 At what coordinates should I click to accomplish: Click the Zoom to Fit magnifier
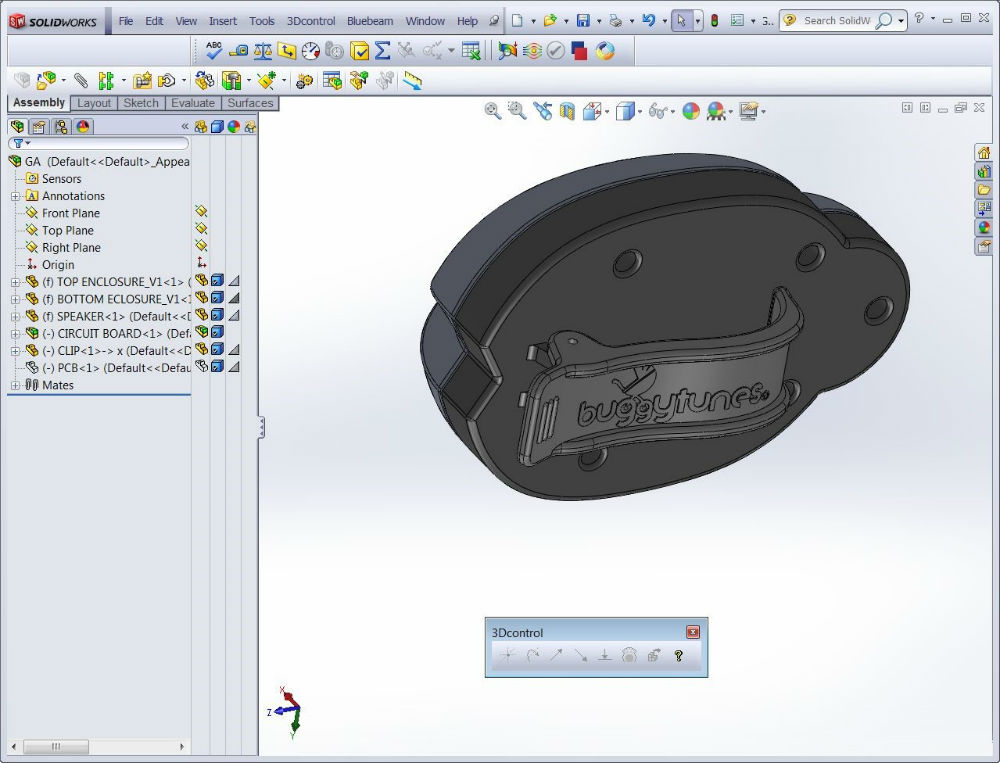[492, 111]
